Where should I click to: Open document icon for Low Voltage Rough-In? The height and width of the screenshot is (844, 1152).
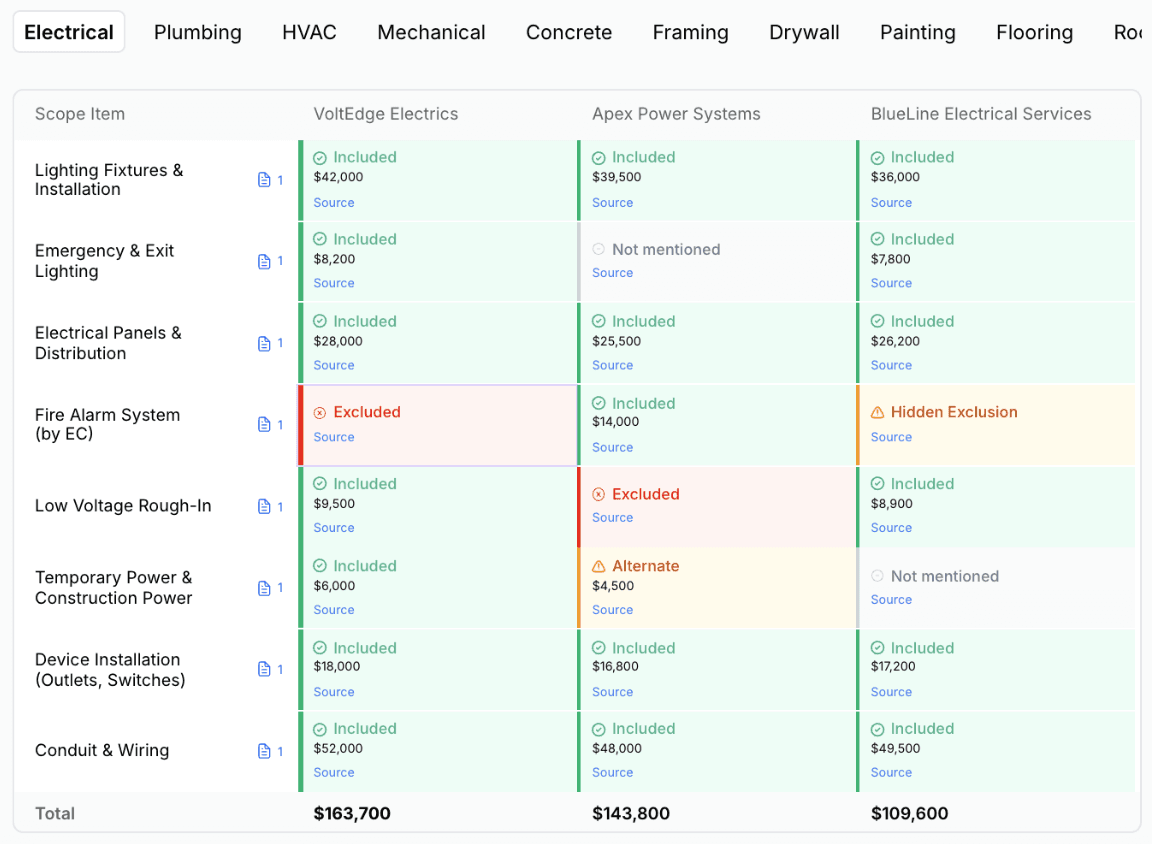[264, 507]
